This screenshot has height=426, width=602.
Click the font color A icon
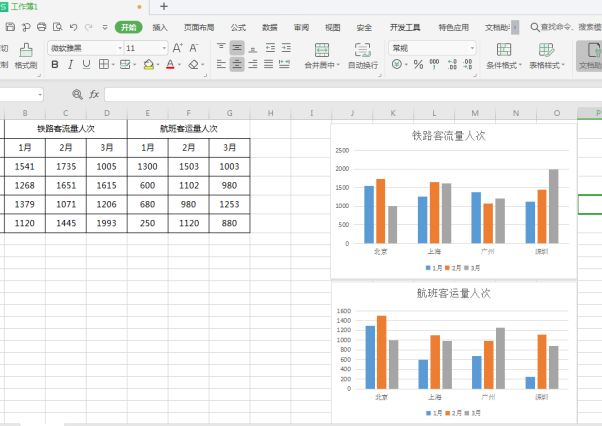(170, 64)
